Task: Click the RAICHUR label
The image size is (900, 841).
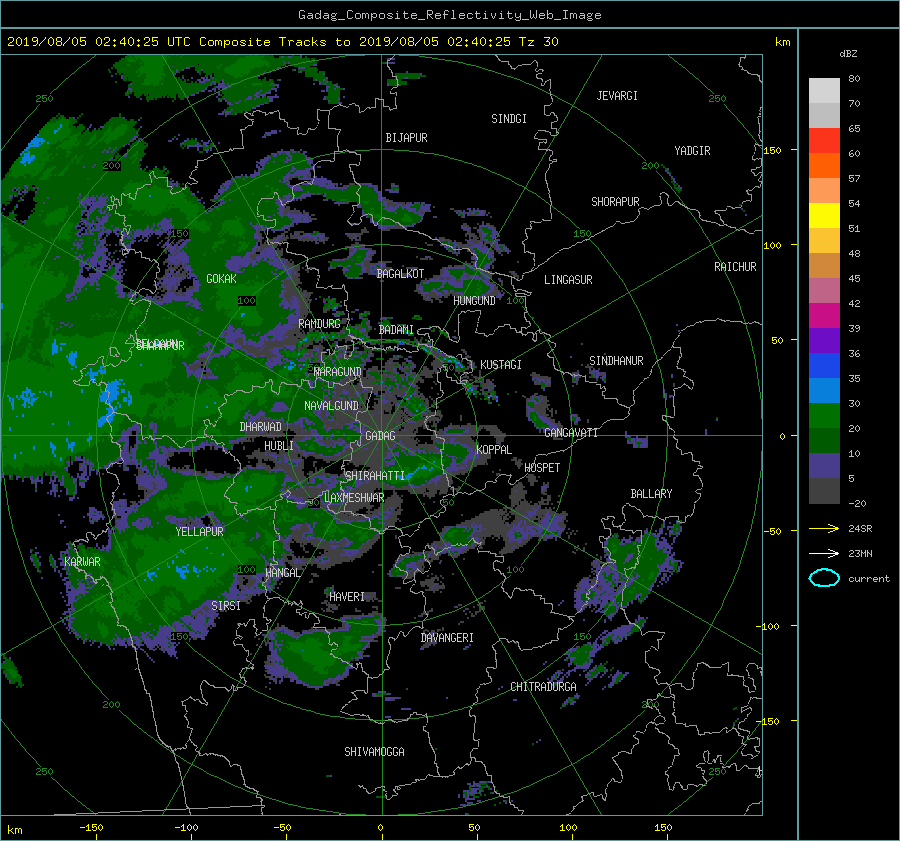Action: coord(735,267)
